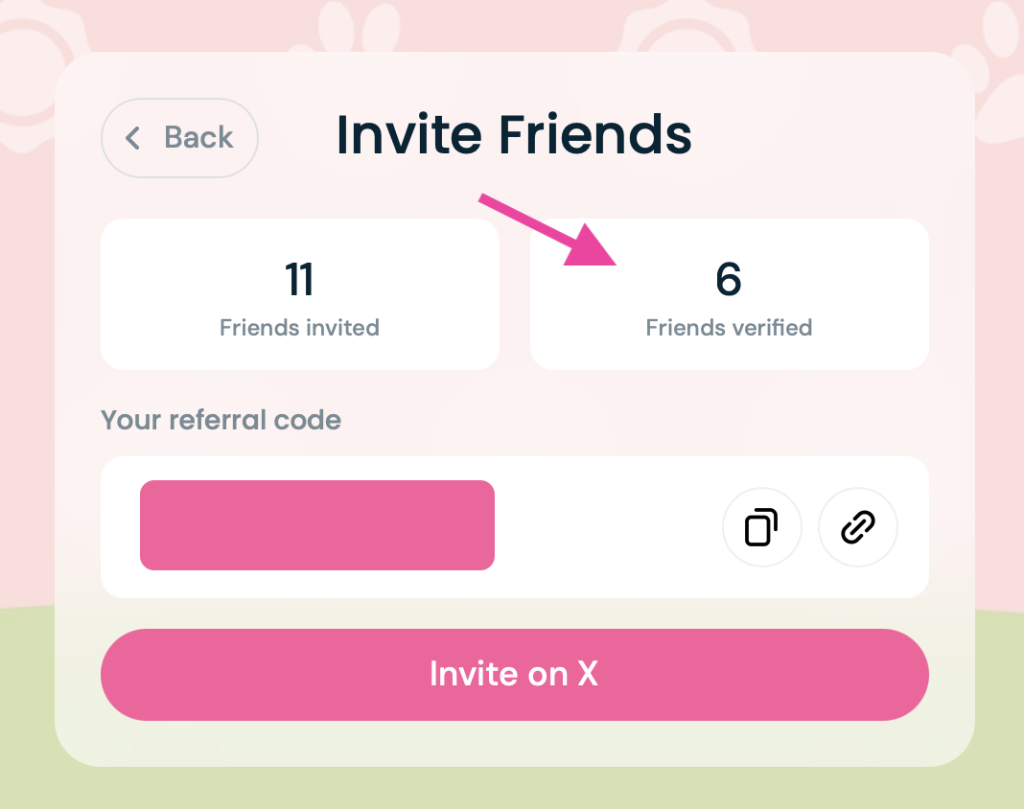The height and width of the screenshot is (809, 1024).
Task: Click the Invite Friends heading
Action: click(514, 135)
